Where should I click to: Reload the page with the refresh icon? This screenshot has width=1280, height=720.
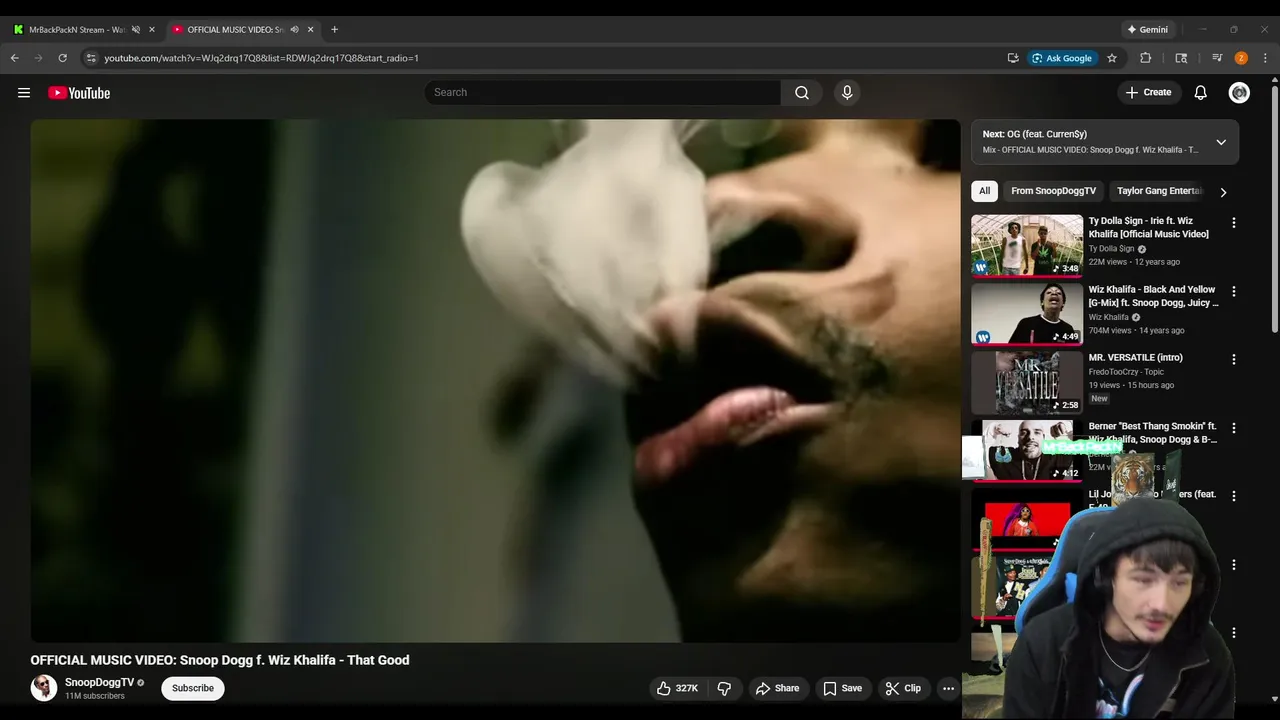[62, 58]
